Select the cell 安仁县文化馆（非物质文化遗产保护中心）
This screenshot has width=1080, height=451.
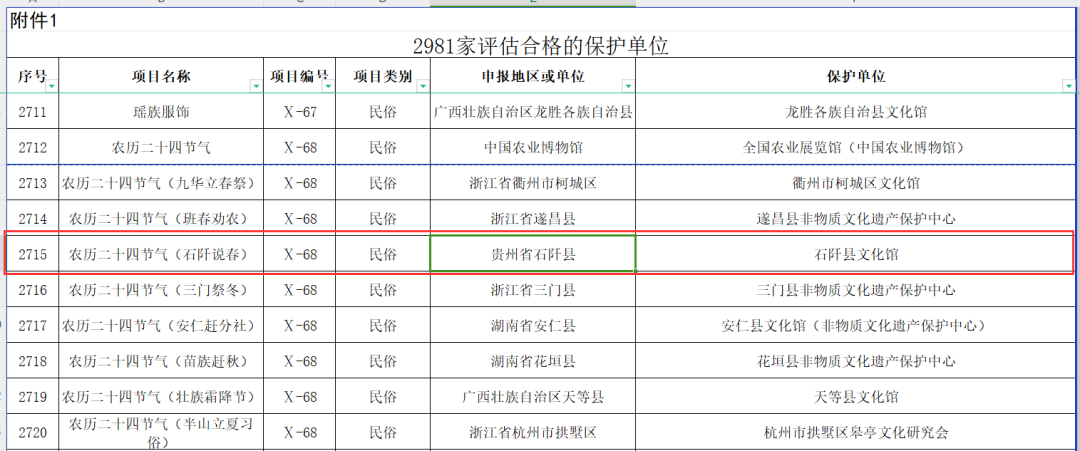coord(856,326)
